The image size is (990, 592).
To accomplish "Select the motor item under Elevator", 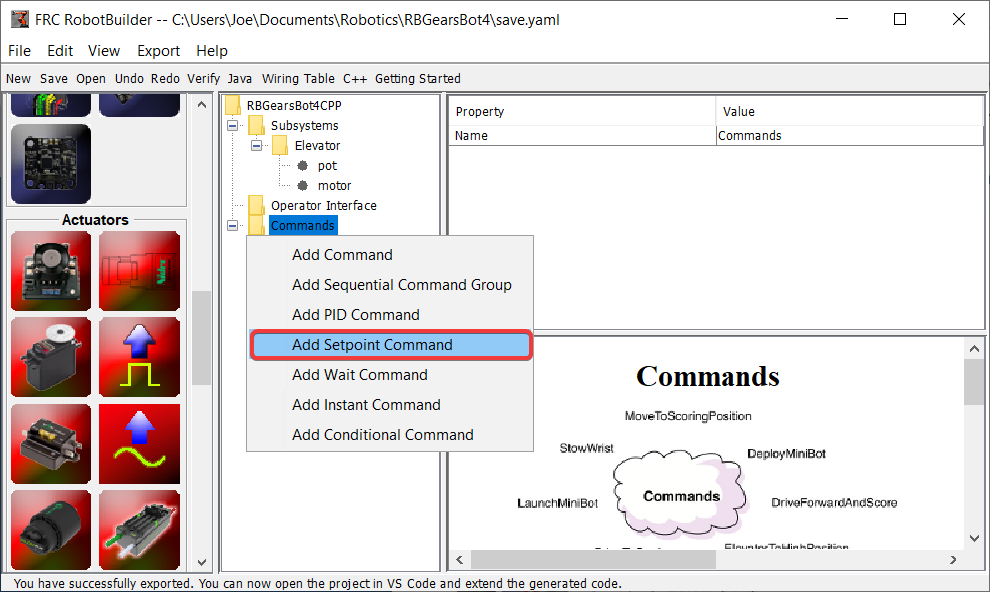I will click(x=335, y=185).
